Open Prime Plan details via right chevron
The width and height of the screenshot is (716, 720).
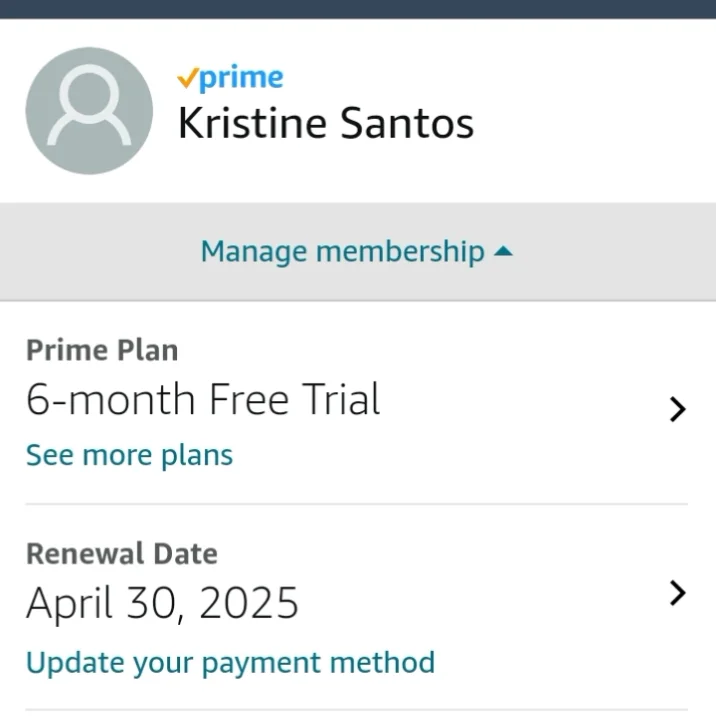coord(677,409)
